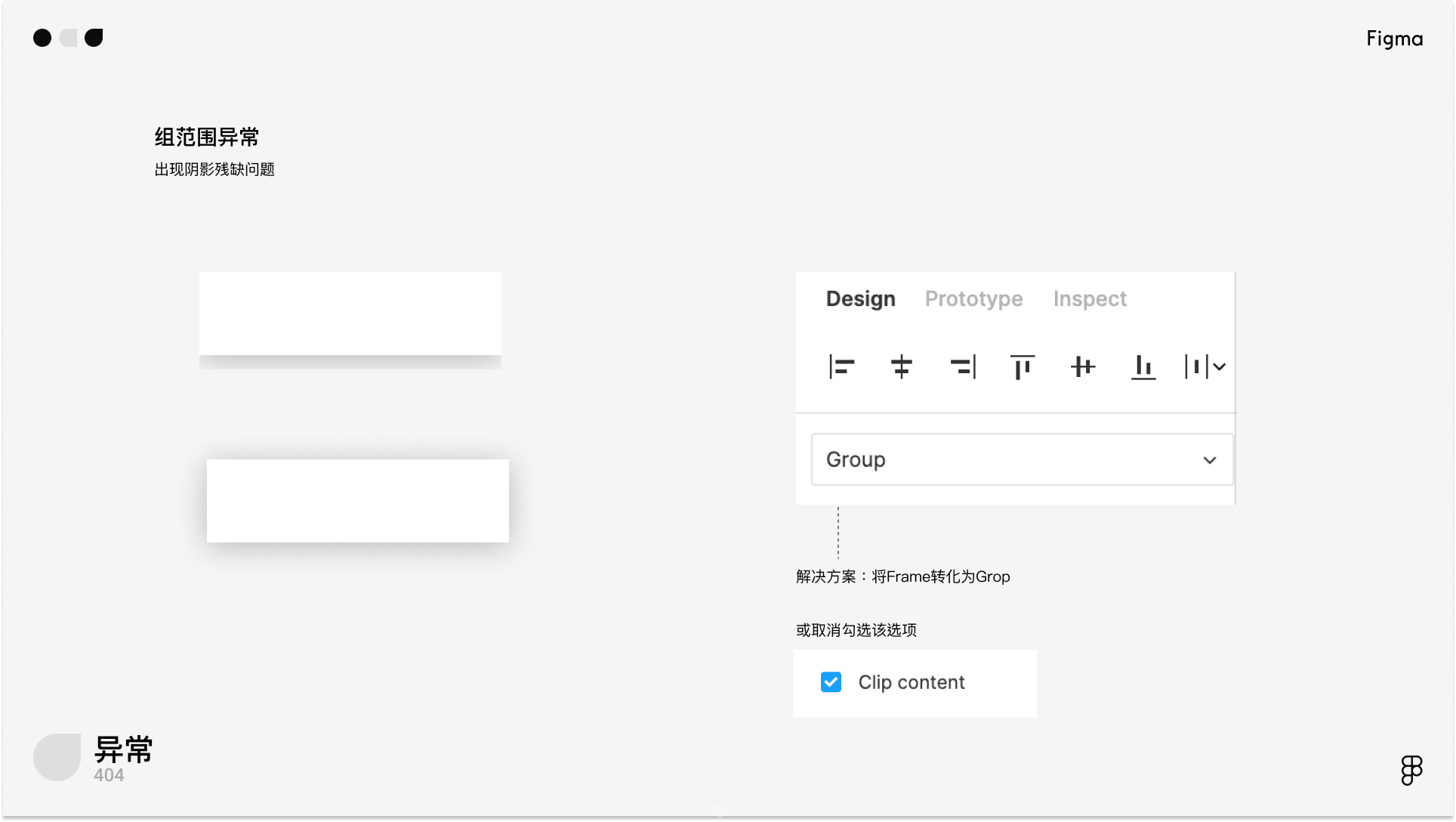
Task: Switch to the Prototype tab
Action: click(973, 299)
